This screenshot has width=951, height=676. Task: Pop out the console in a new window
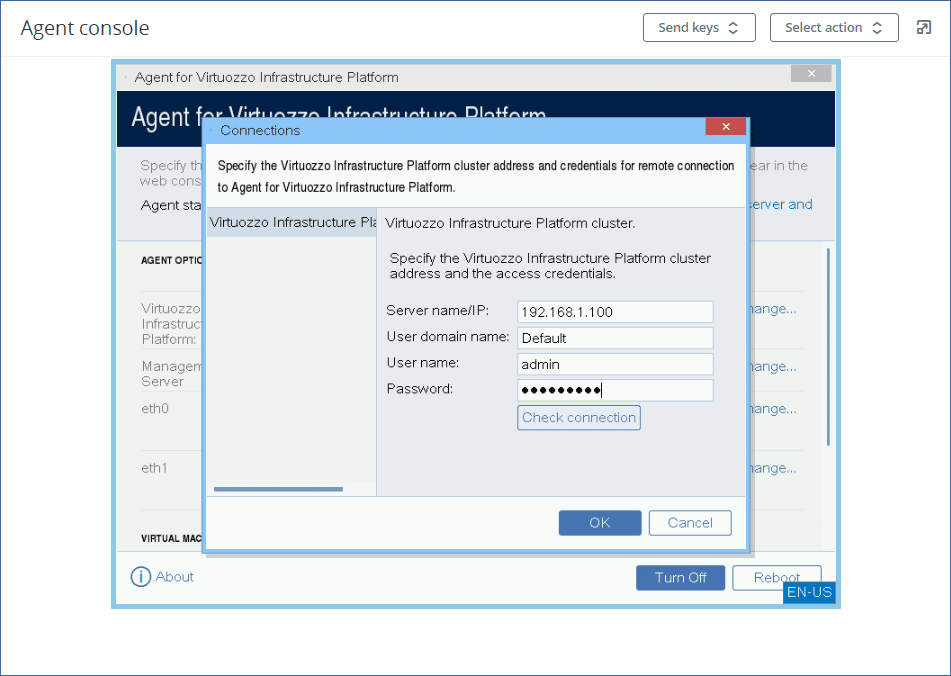point(923,28)
